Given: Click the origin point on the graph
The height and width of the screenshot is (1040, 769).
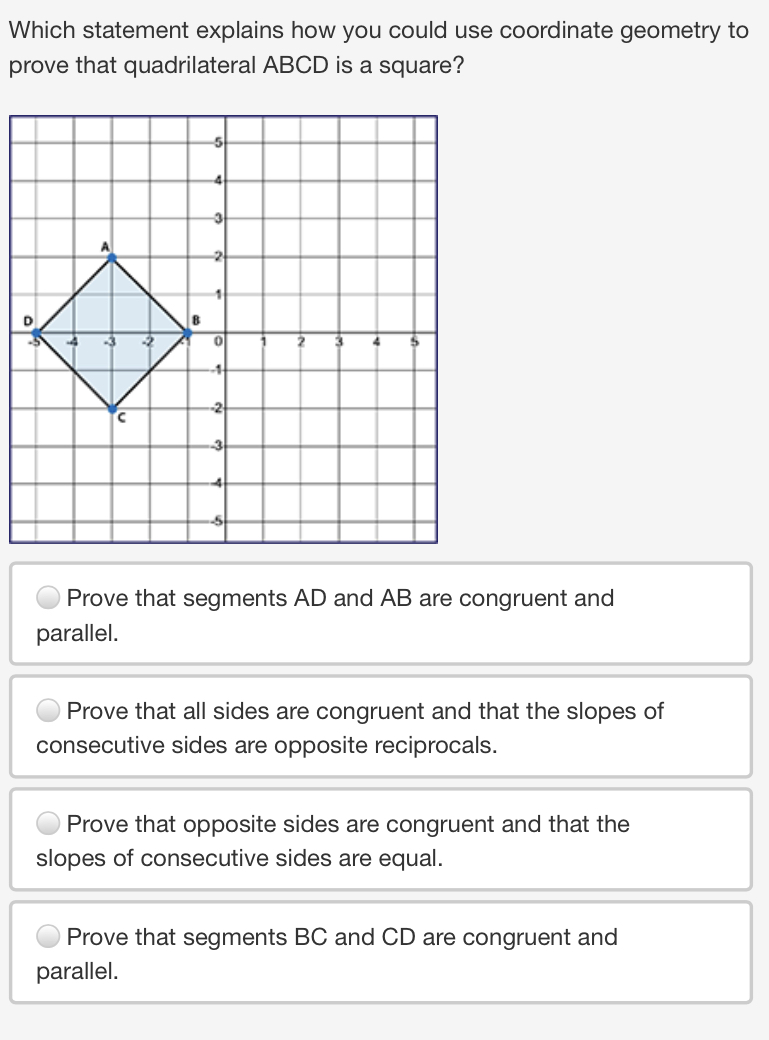Looking at the screenshot, I should (x=225, y=332).
